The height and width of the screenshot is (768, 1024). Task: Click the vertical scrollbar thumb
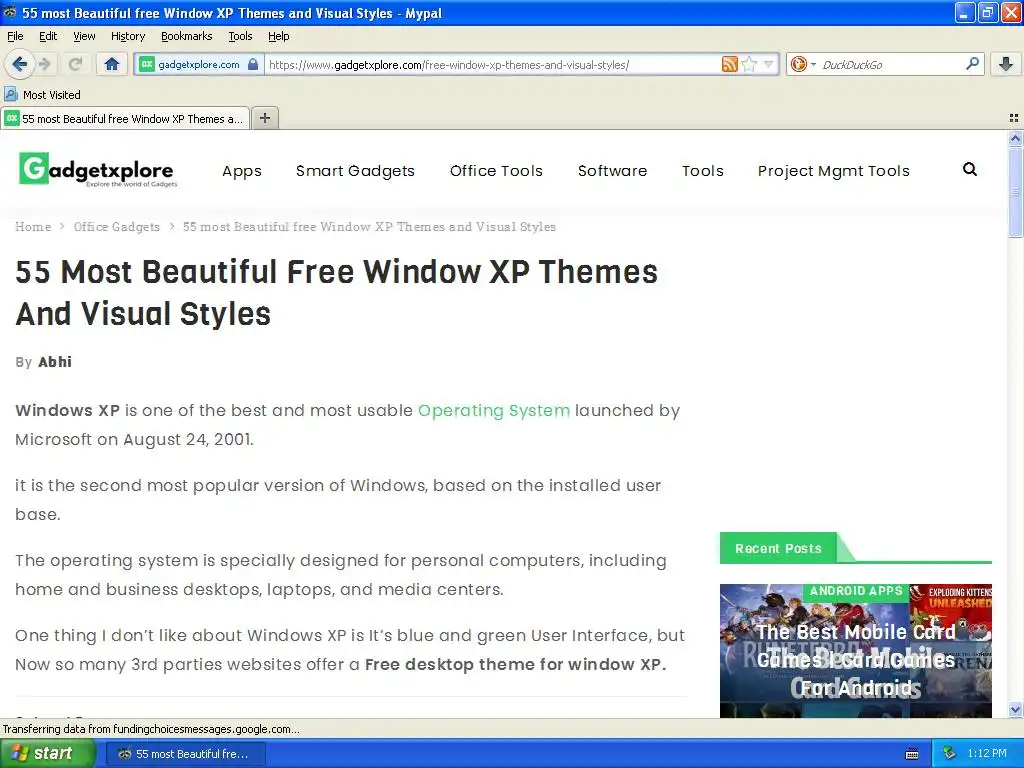1015,192
